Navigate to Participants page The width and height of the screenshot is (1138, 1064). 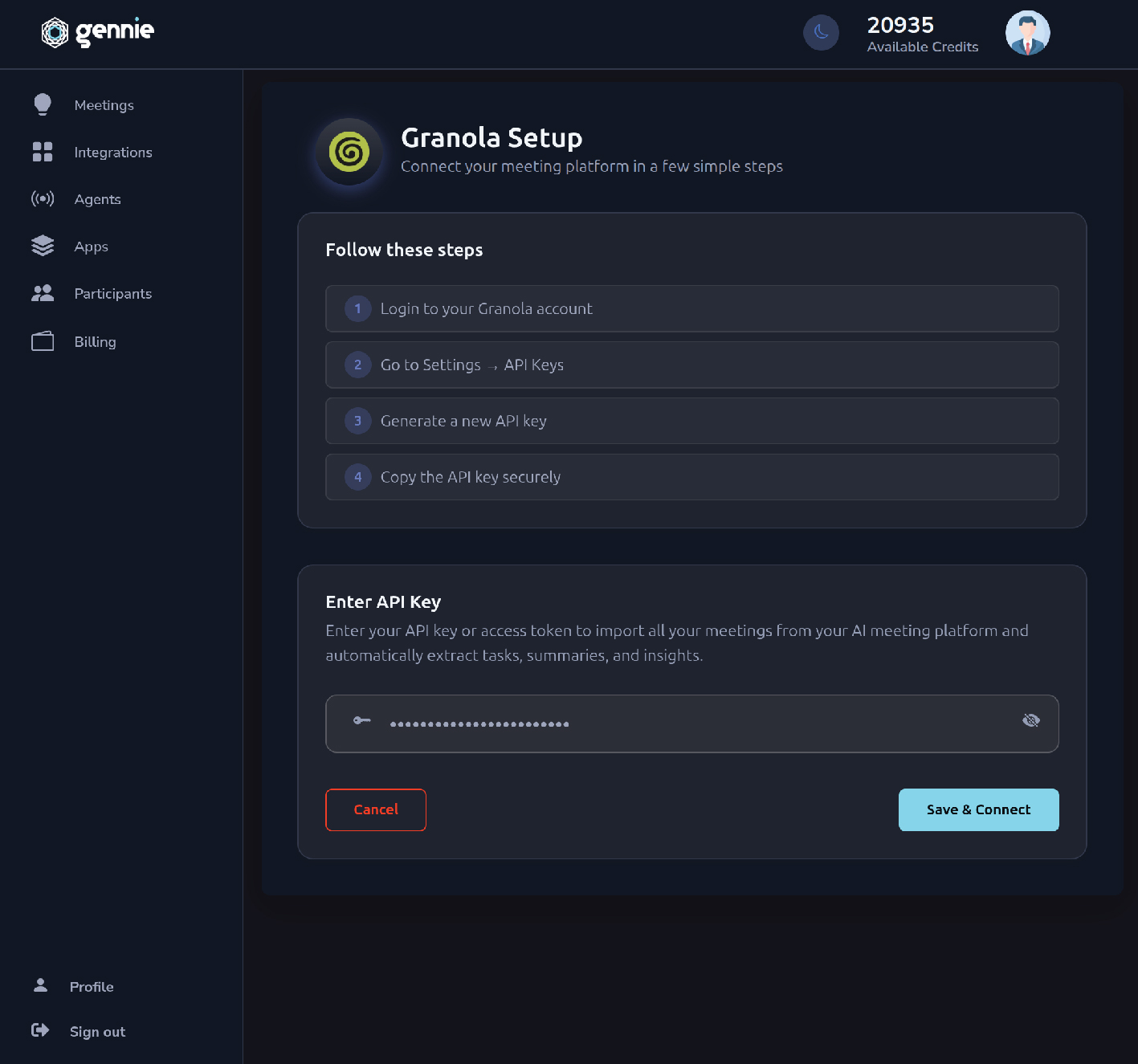click(x=113, y=294)
